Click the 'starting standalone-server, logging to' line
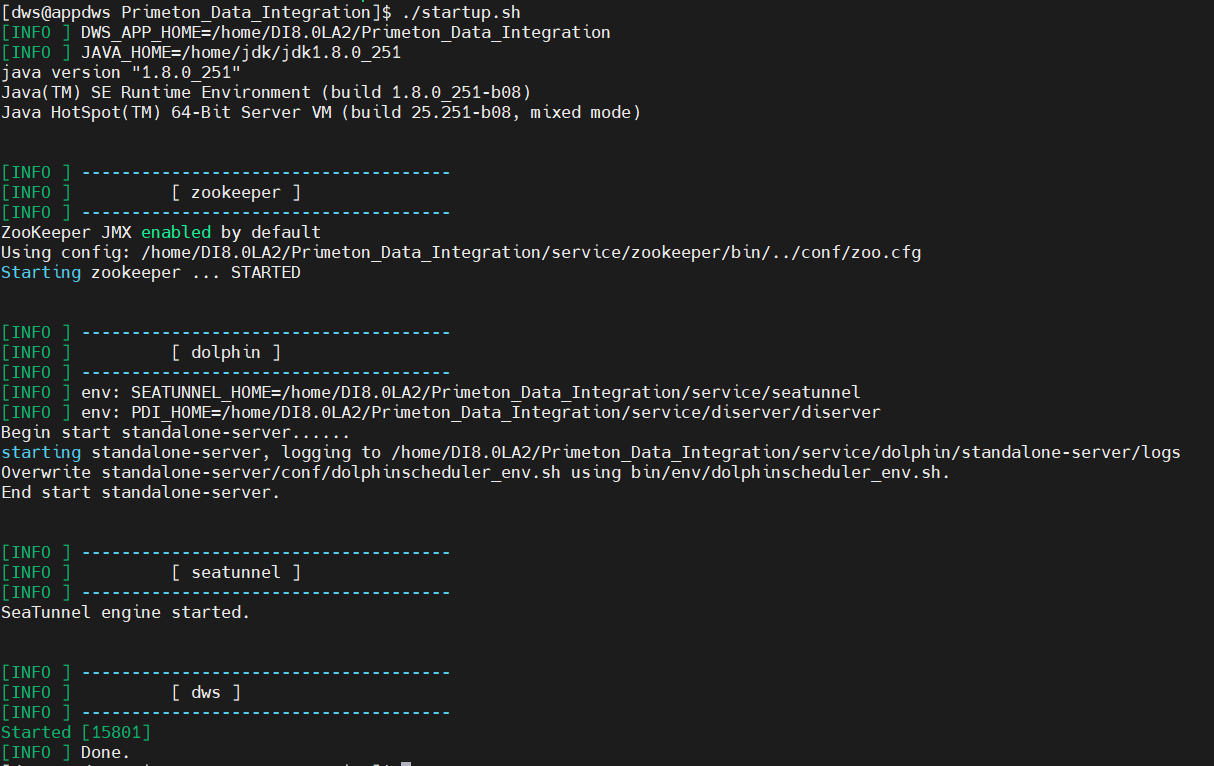 pos(591,452)
